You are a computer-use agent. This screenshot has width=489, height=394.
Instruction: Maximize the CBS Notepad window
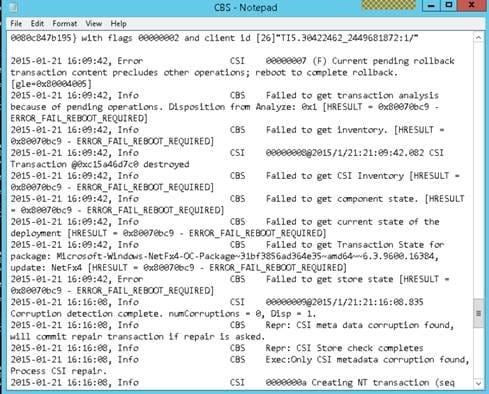pyautogui.click(x=449, y=6)
